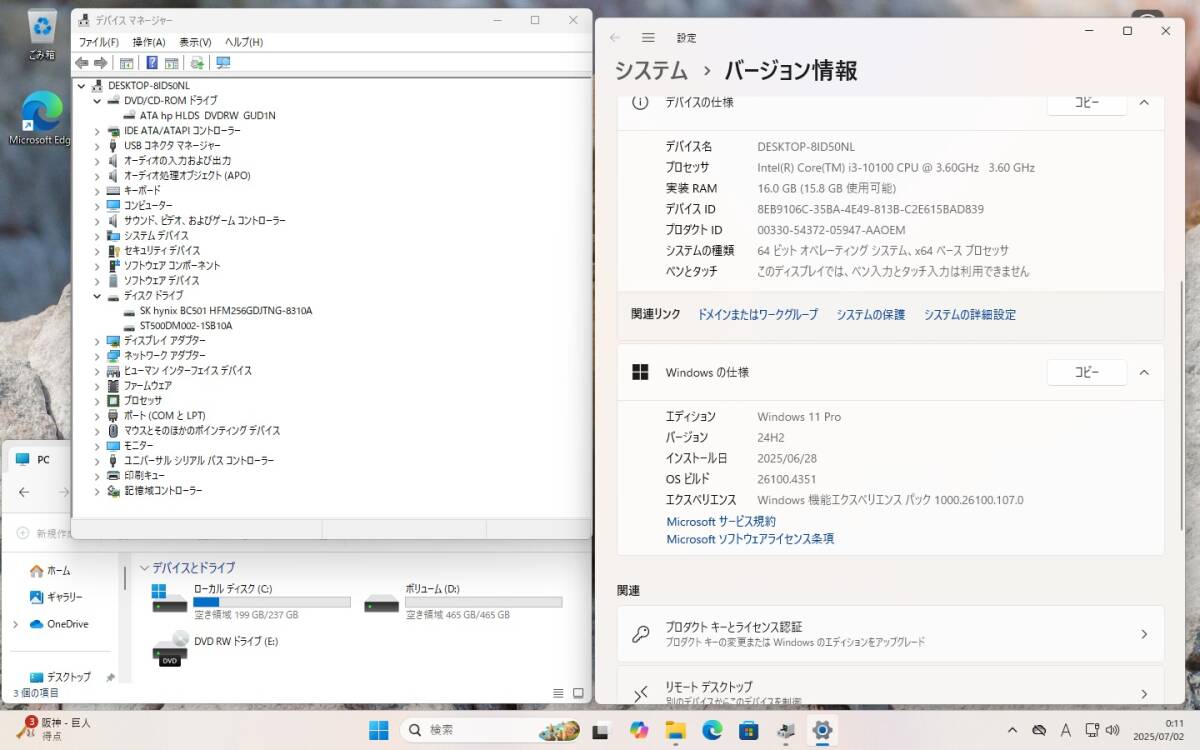The height and width of the screenshot is (750, 1200).
Task: Toggle the action pane icon in Device Manager toolbar
Action: coord(172,63)
